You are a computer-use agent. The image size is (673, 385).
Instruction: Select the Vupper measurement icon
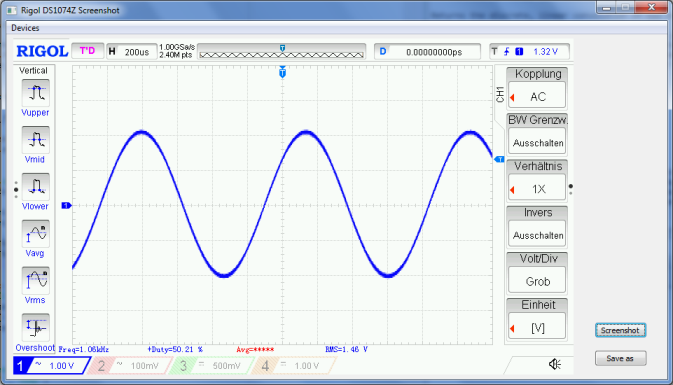pyautogui.click(x=36, y=93)
